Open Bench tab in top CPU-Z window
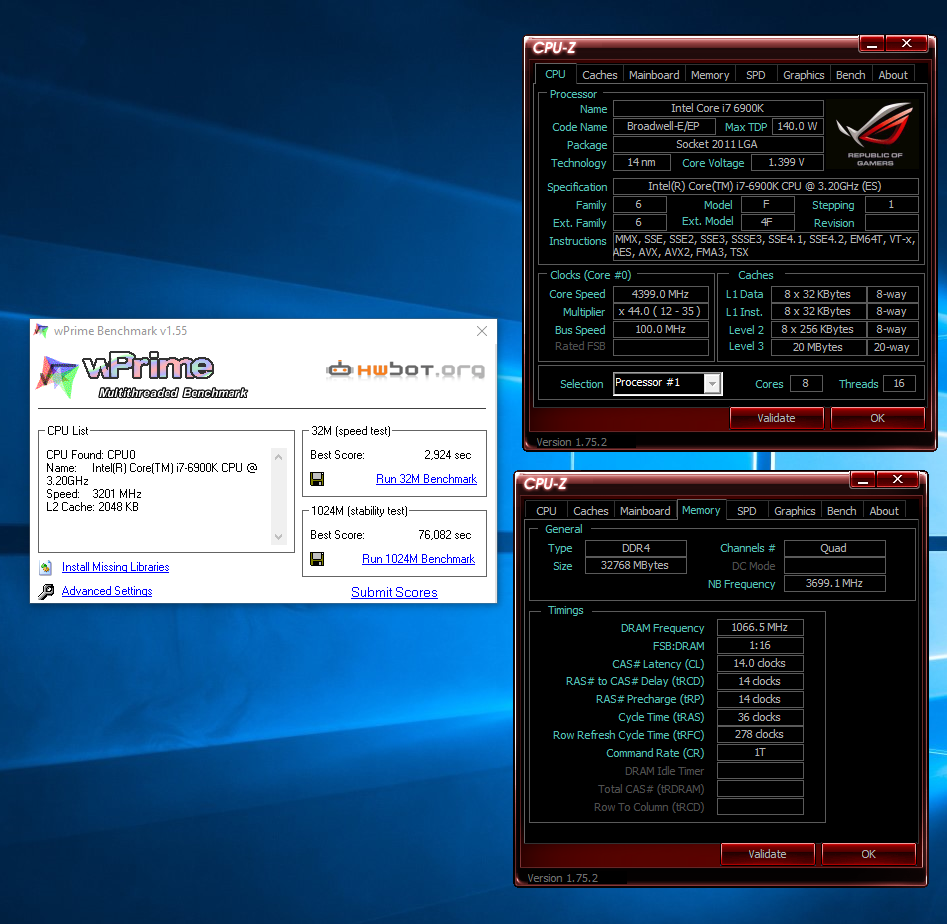Viewport: 947px width, 924px height. click(x=850, y=75)
